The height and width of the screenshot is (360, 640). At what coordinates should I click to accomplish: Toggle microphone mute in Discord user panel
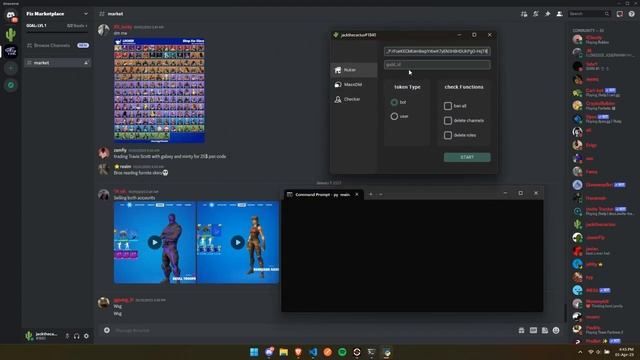tap(67, 336)
